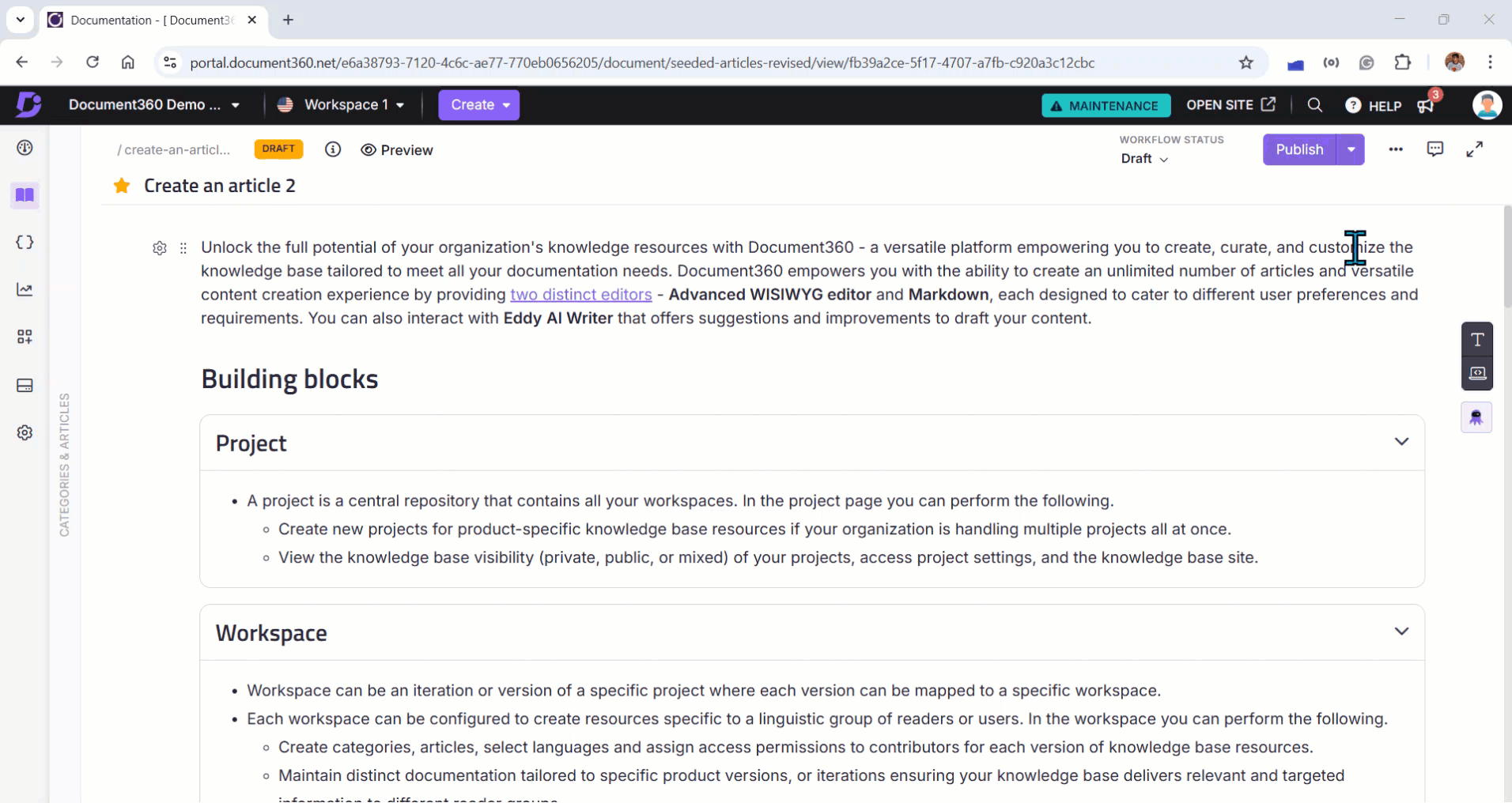This screenshot has height=803, width=1512.
Task: Open the browser tab search dropdown
Action: pyautogui.click(x=20, y=20)
